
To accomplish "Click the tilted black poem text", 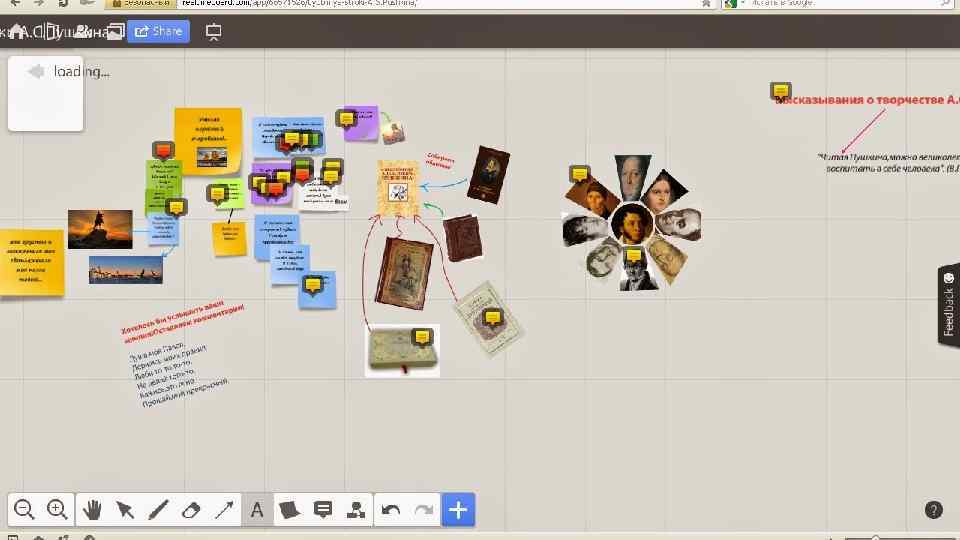I will click(178, 375).
